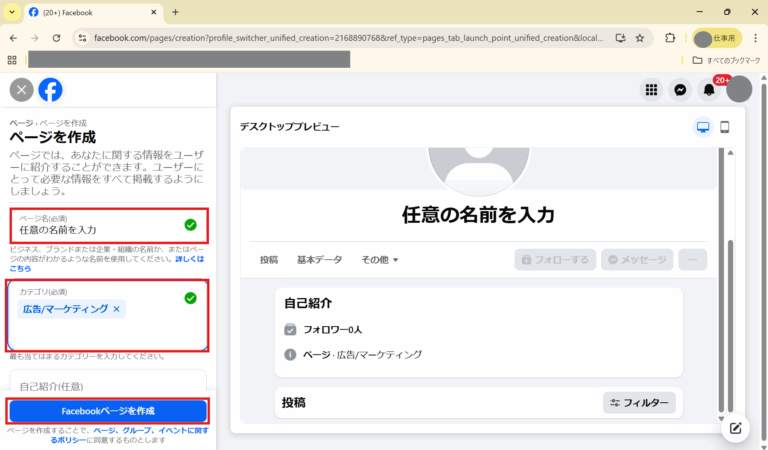Open フィルター button in posts section

[x=639, y=403]
